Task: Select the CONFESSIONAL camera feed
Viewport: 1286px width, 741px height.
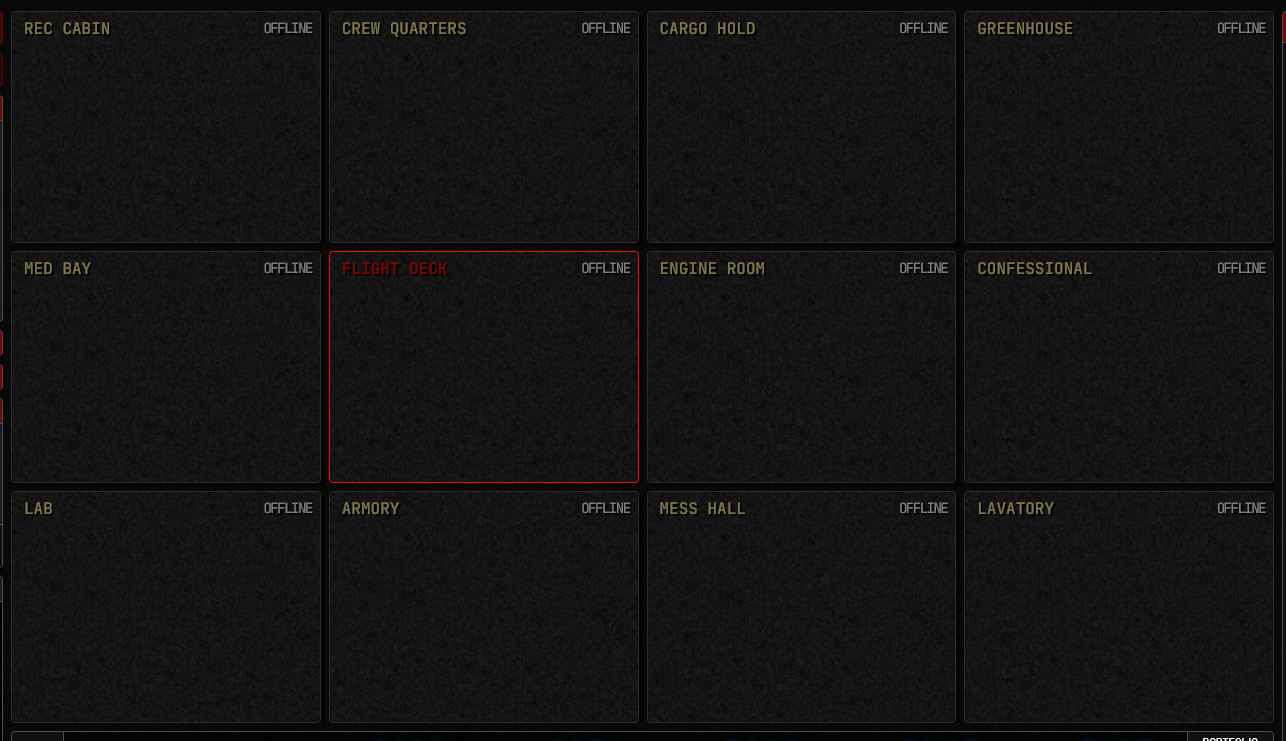Action: 1119,367
